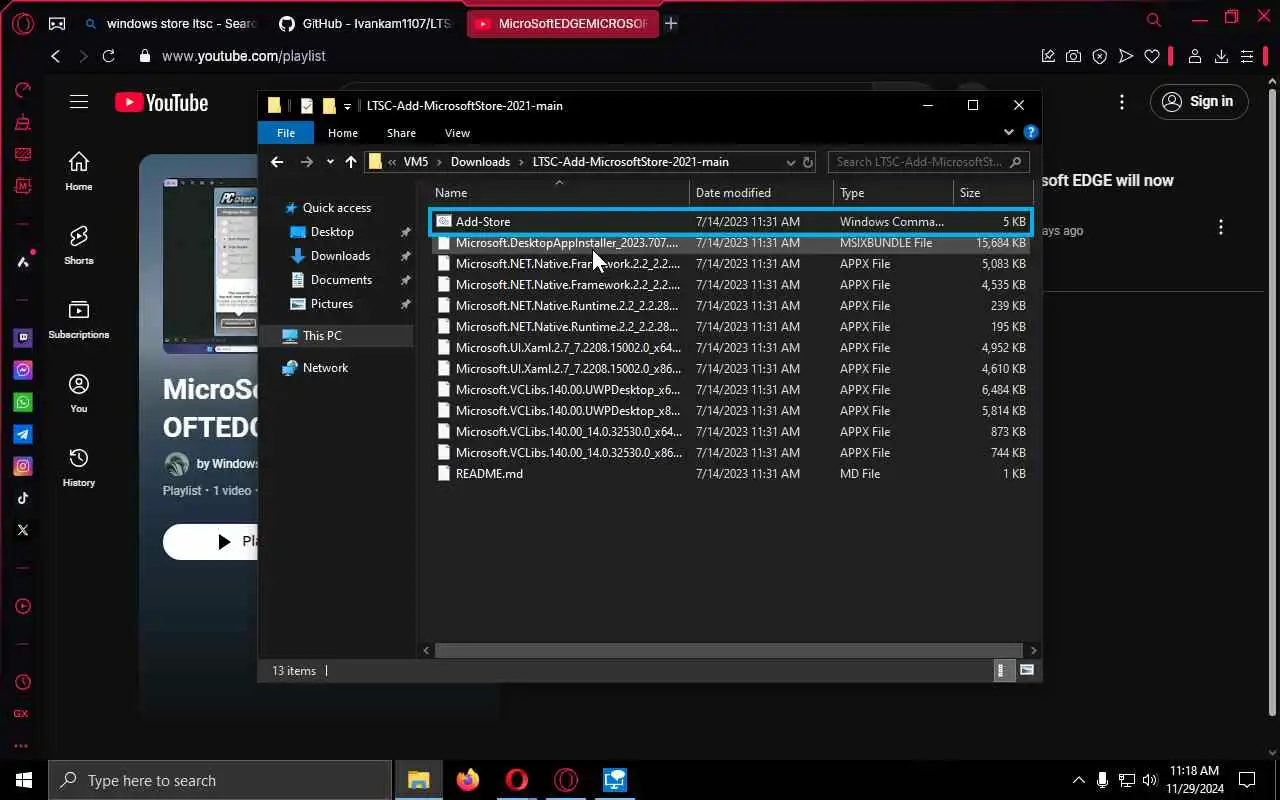Screen dimensions: 1280x800
Task: Select README.md file
Action: 730,474
